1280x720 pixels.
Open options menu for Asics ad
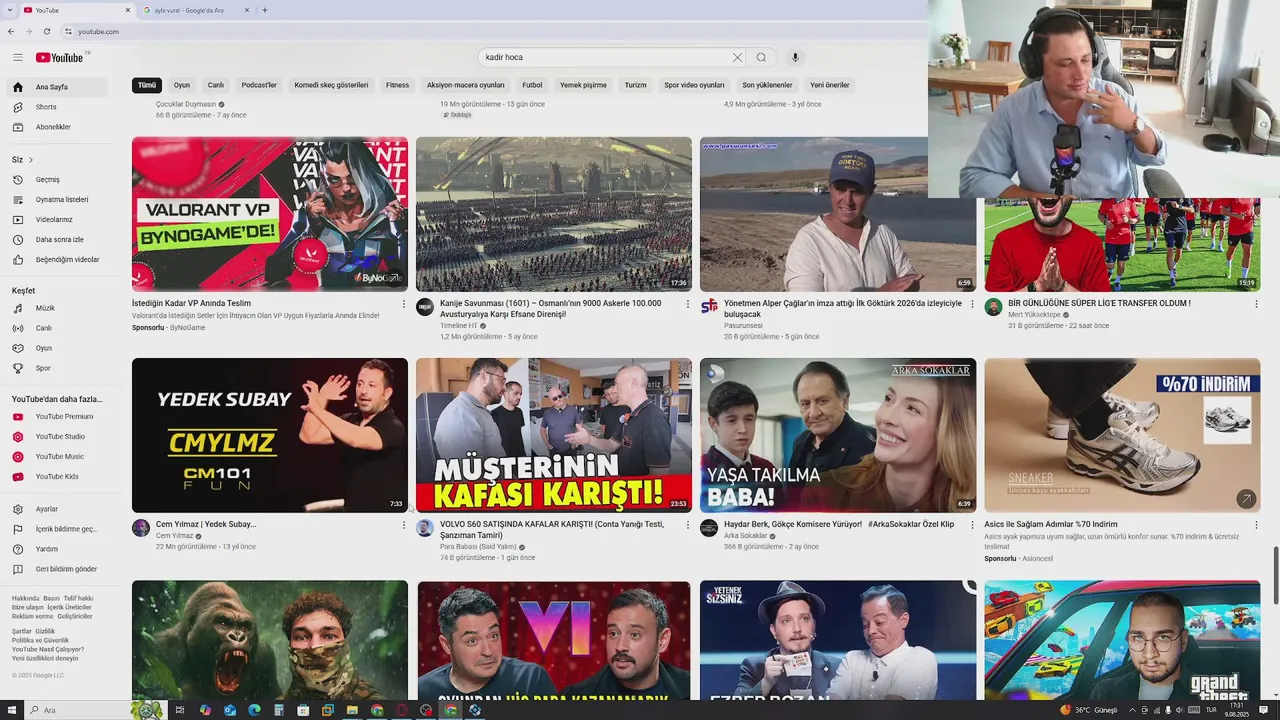point(1256,525)
